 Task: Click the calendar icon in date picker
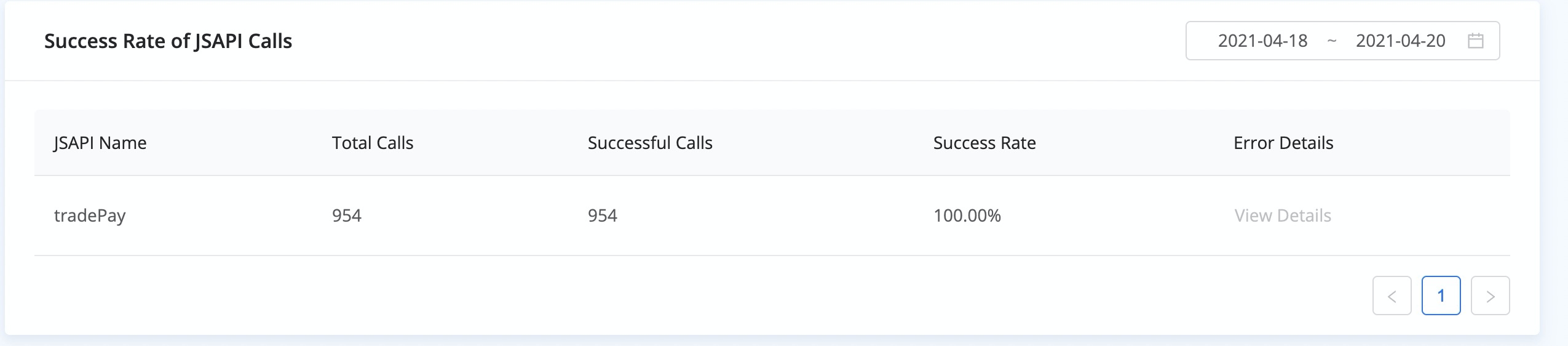point(1475,41)
